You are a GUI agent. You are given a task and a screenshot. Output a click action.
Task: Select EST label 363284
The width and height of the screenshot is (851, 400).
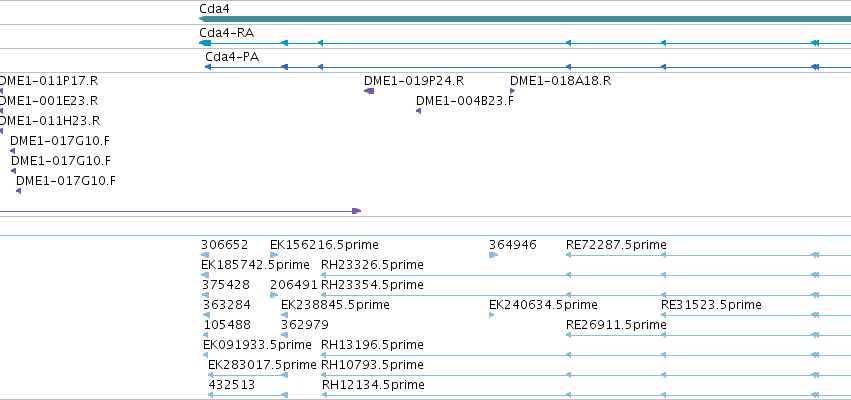[x=227, y=305]
